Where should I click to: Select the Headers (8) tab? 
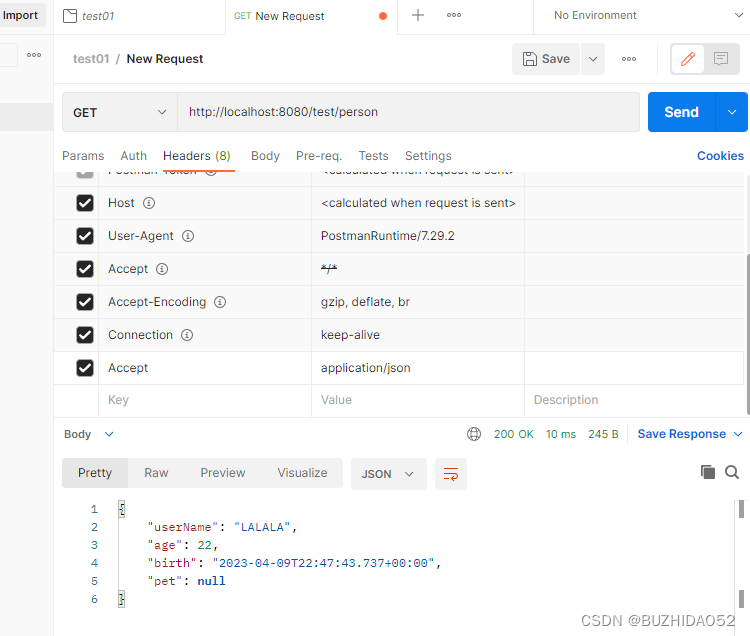[197, 156]
